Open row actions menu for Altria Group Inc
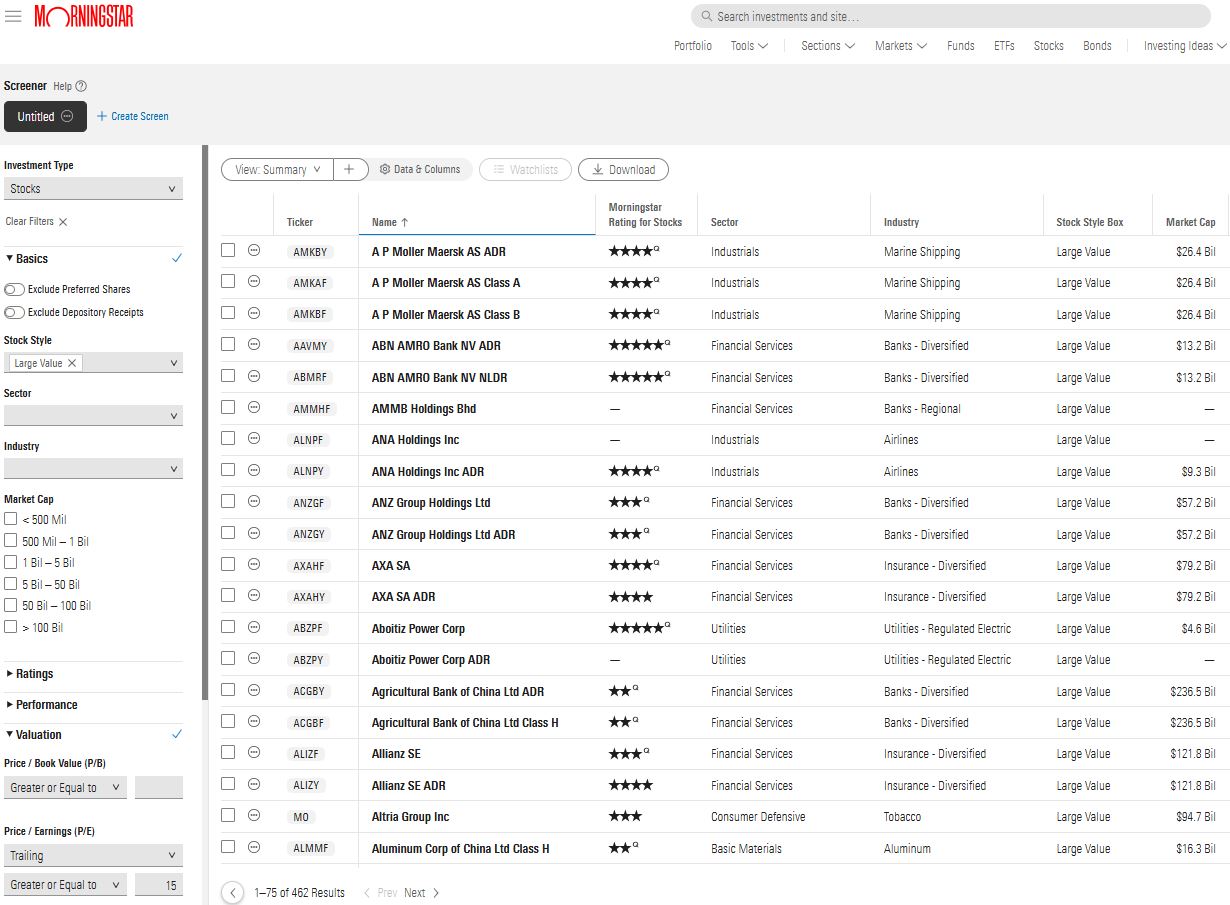The height and width of the screenshot is (905, 1230). 254,816
